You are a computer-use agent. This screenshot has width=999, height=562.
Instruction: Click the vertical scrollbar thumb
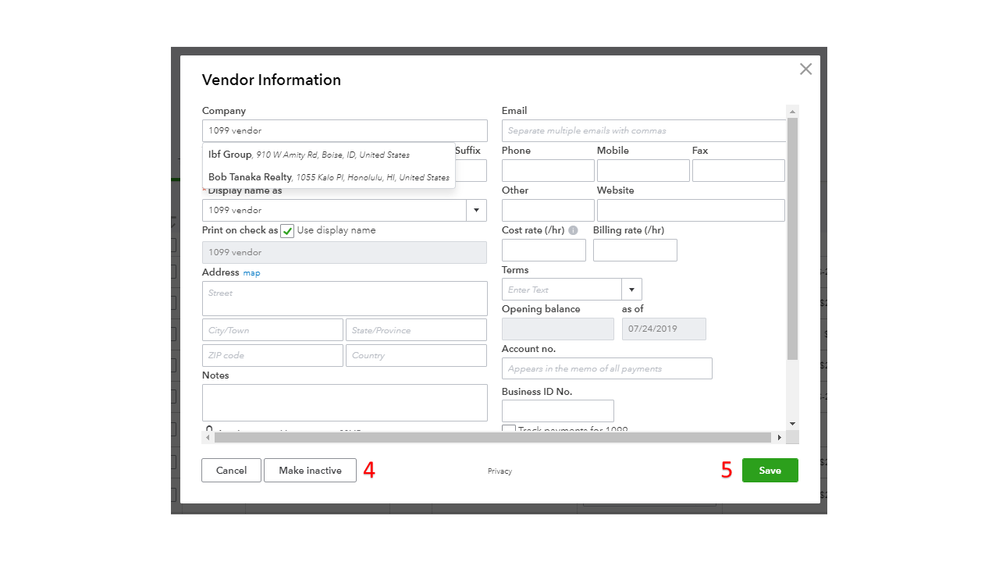(793, 239)
